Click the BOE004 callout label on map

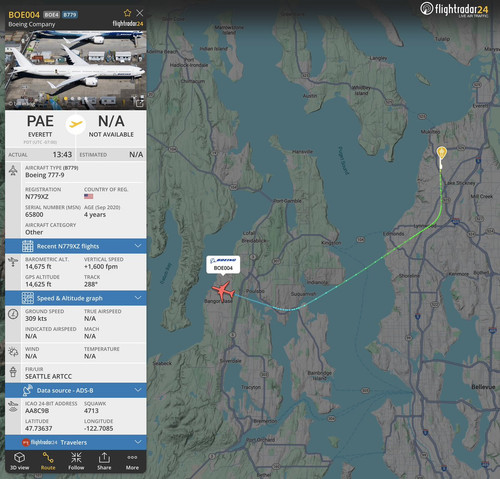(223, 265)
